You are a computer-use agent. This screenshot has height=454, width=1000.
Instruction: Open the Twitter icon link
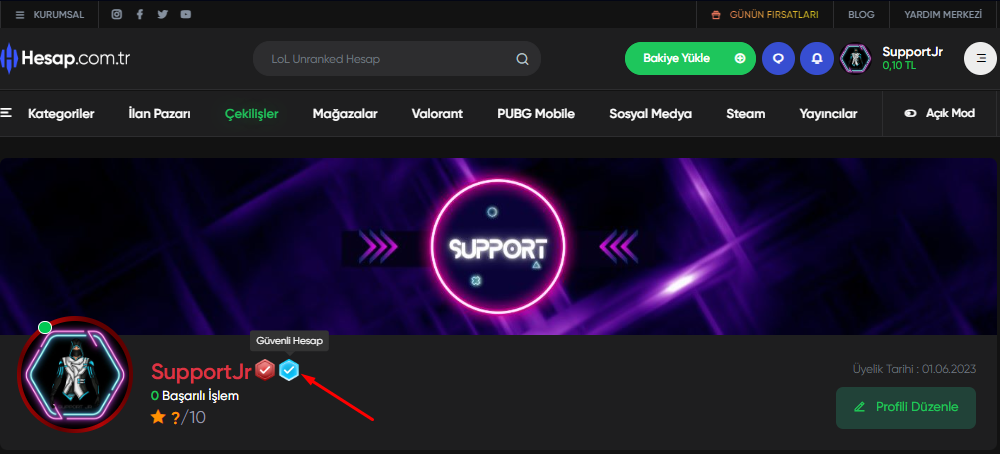pos(163,14)
